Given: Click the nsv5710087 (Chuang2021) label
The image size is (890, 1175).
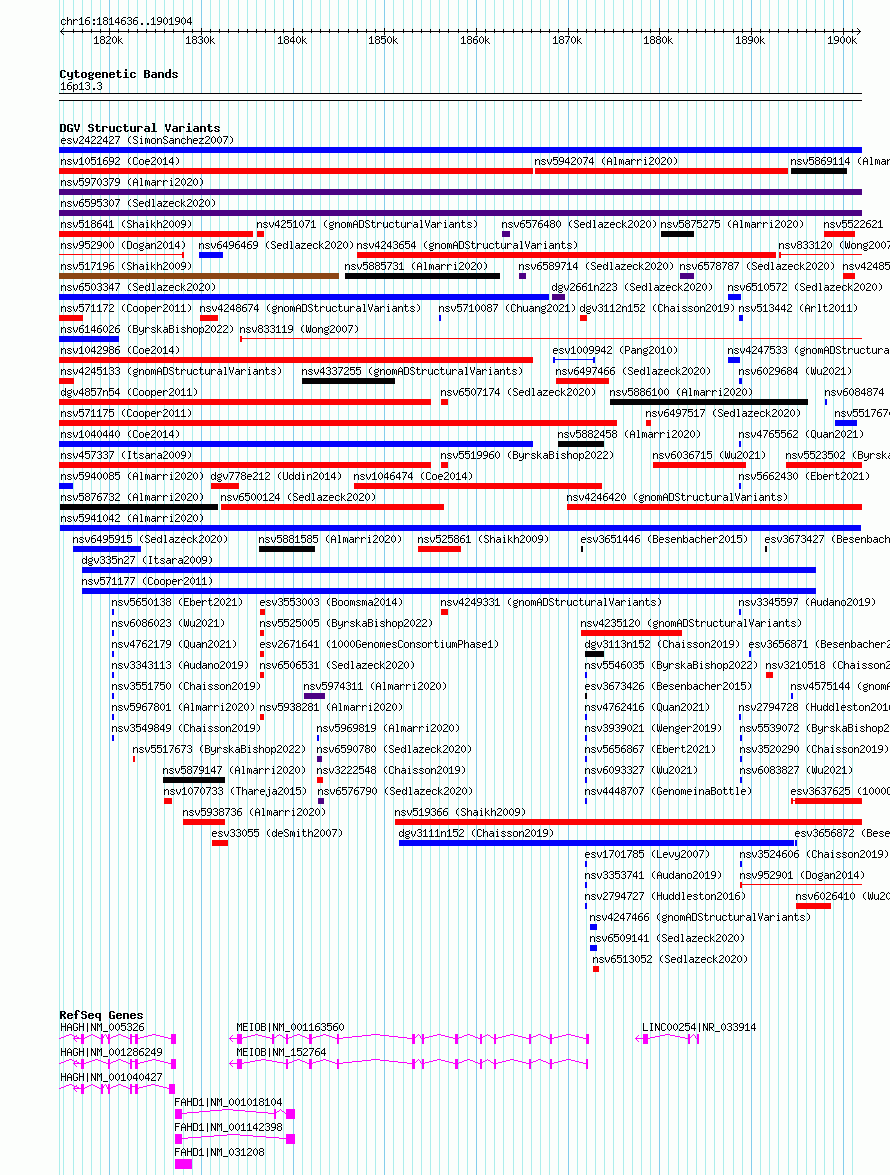Looking at the screenshot, I should click(x=507, y=308).
